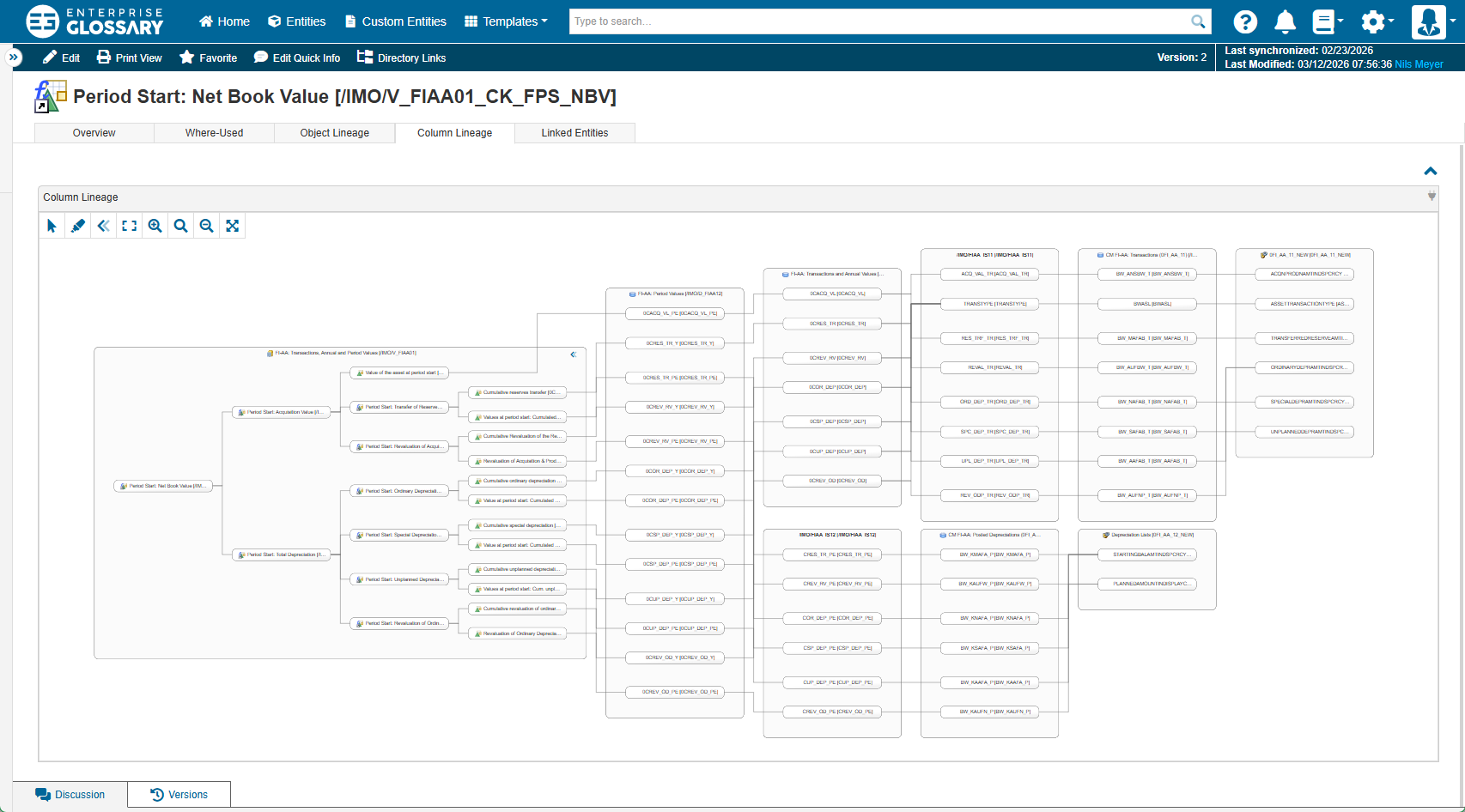The height and width of the screenshot is (812, 1465).
Task: Select Period Start: Unplanned Depreciation node
Action: click(399, 579)
